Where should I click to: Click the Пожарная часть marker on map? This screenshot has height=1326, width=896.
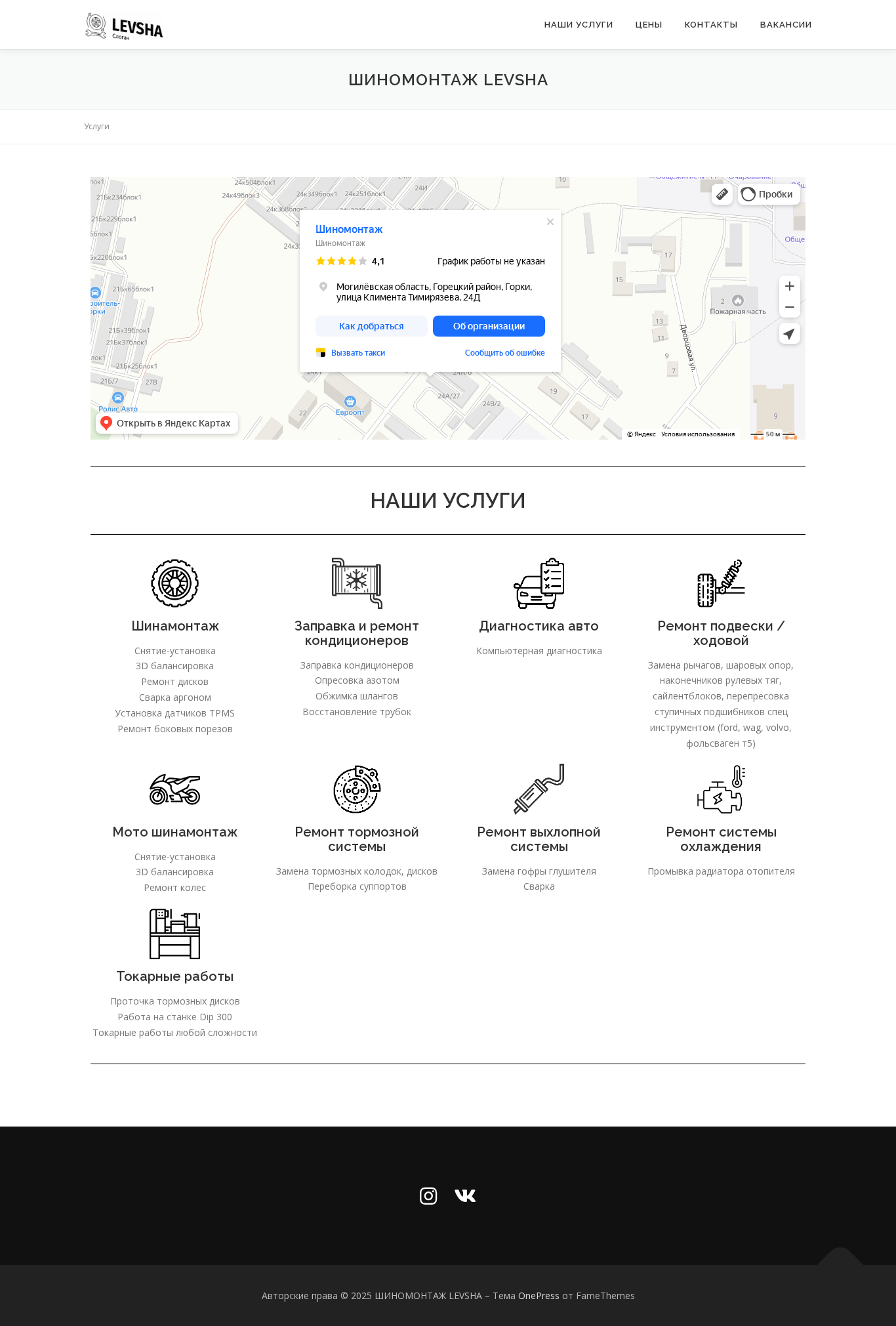pyautogui.click(x=738, y=300)
